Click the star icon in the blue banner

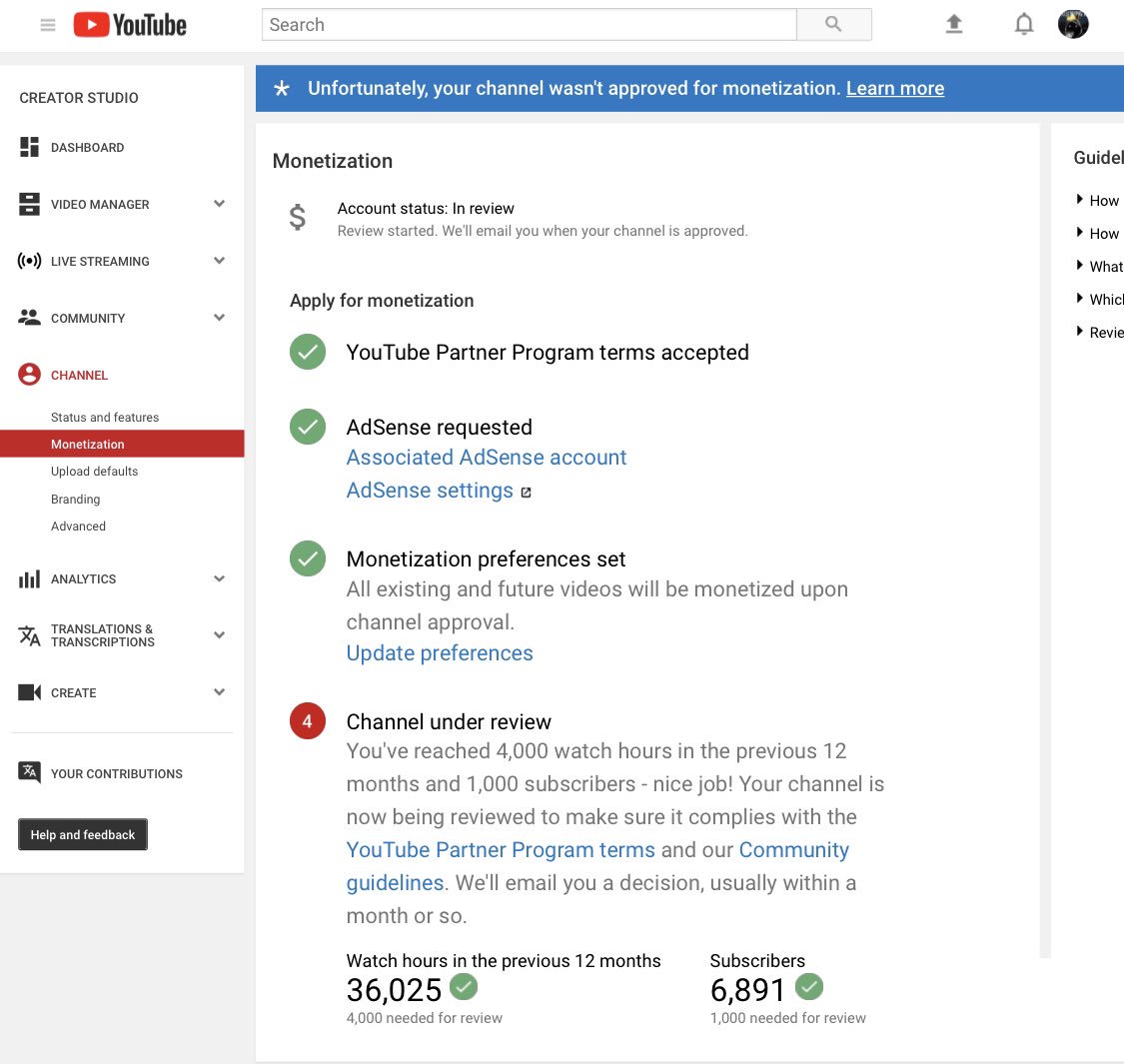[282, 88]
